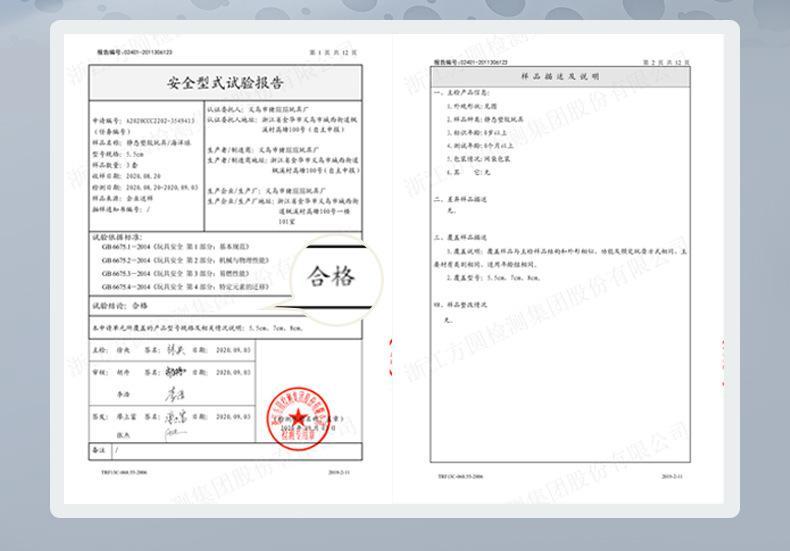Click the 审核 signature date 2020.09.03
790x551 pixels.
(233, 373)
